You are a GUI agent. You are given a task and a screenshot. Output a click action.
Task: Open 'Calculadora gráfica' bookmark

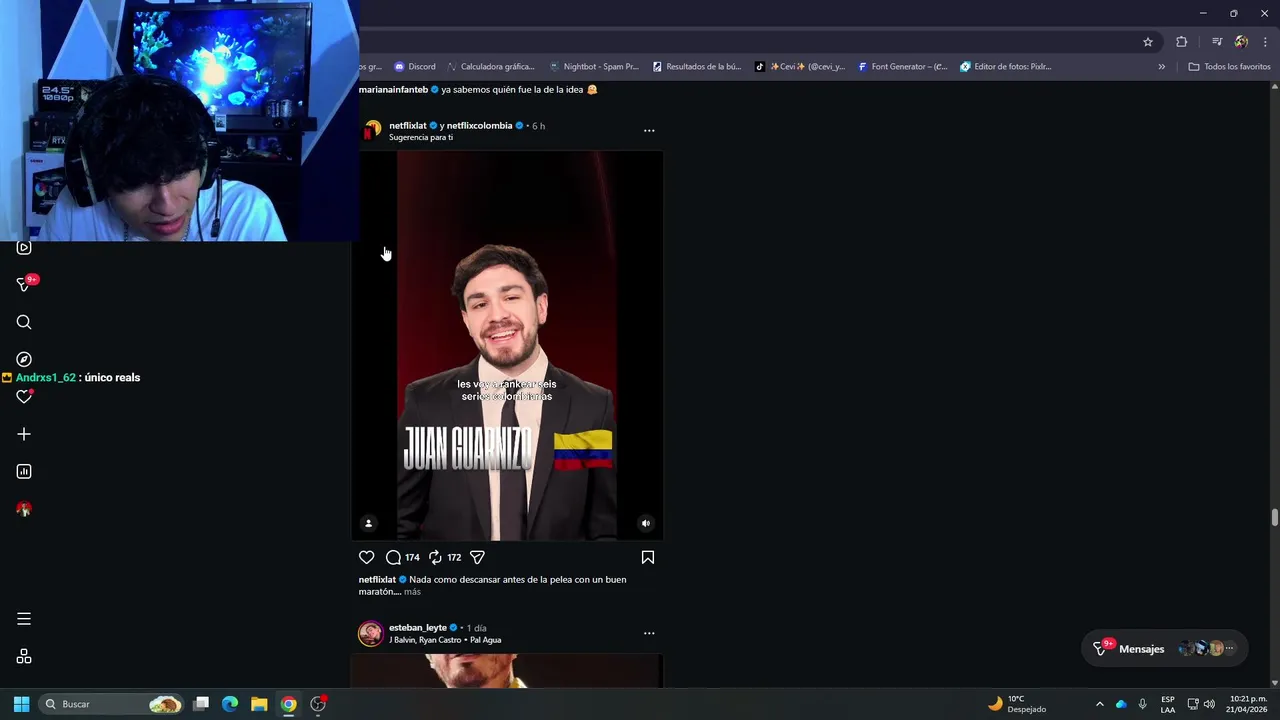491,67
